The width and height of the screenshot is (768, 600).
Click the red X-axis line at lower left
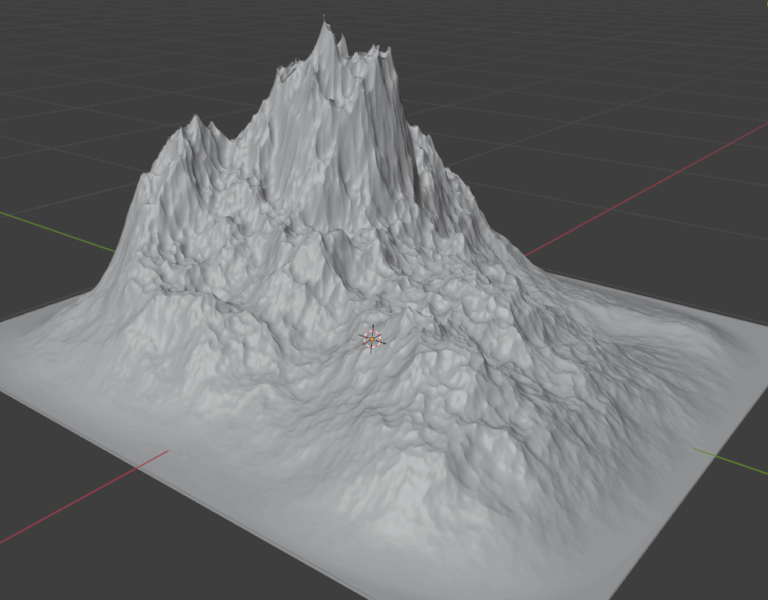point(80,500)
